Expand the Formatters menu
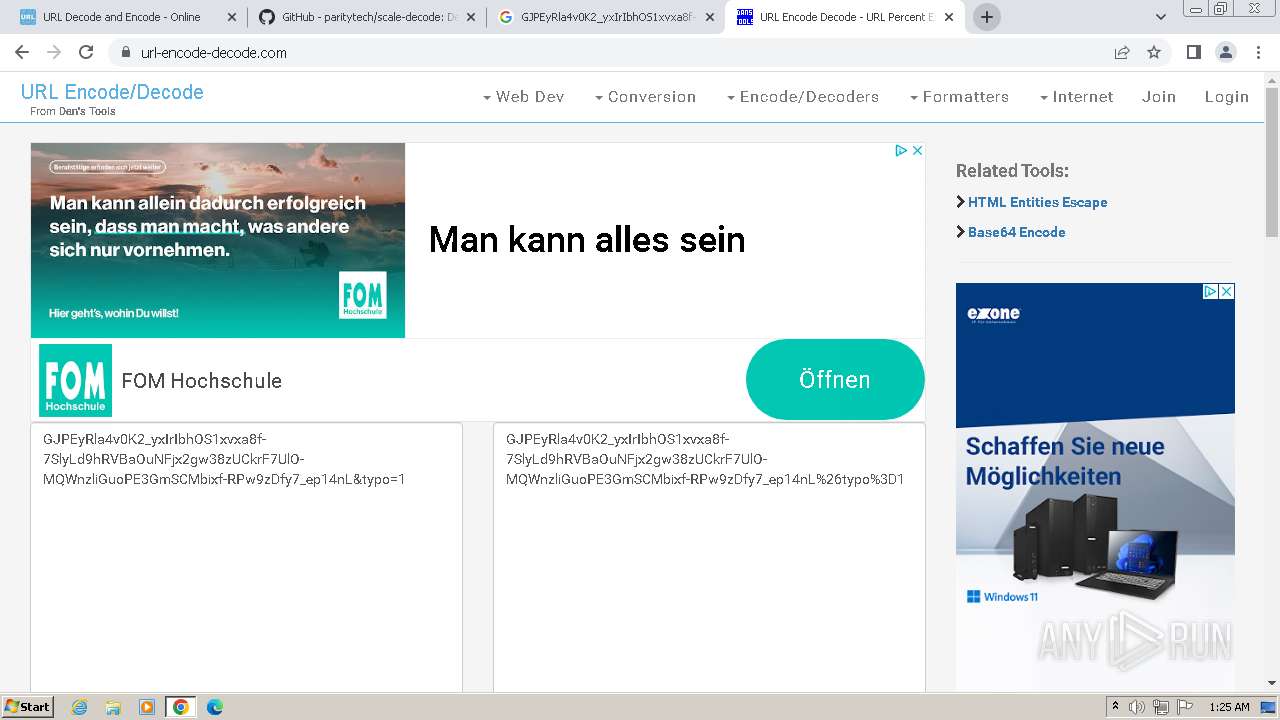This screenshot has width=1280, height=720. click(x=959, y=97)
